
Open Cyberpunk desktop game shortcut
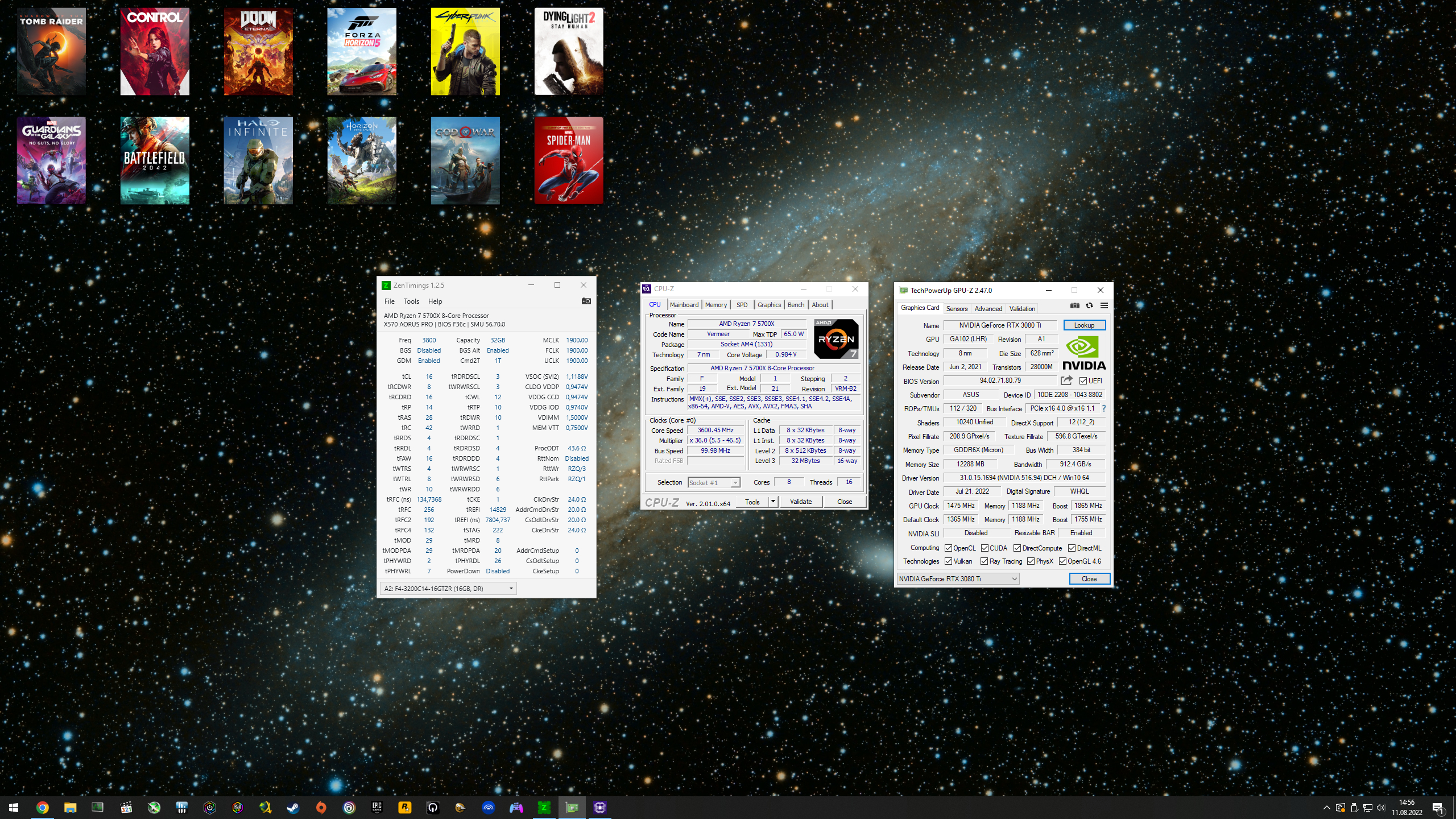pos(465,51)
